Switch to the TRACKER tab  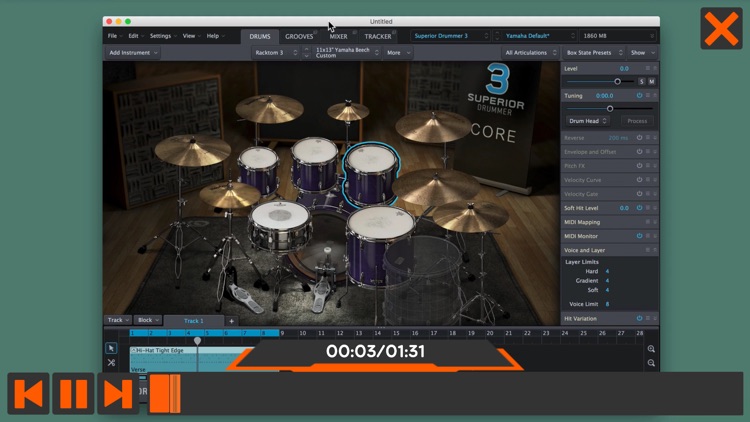point(378,36)
